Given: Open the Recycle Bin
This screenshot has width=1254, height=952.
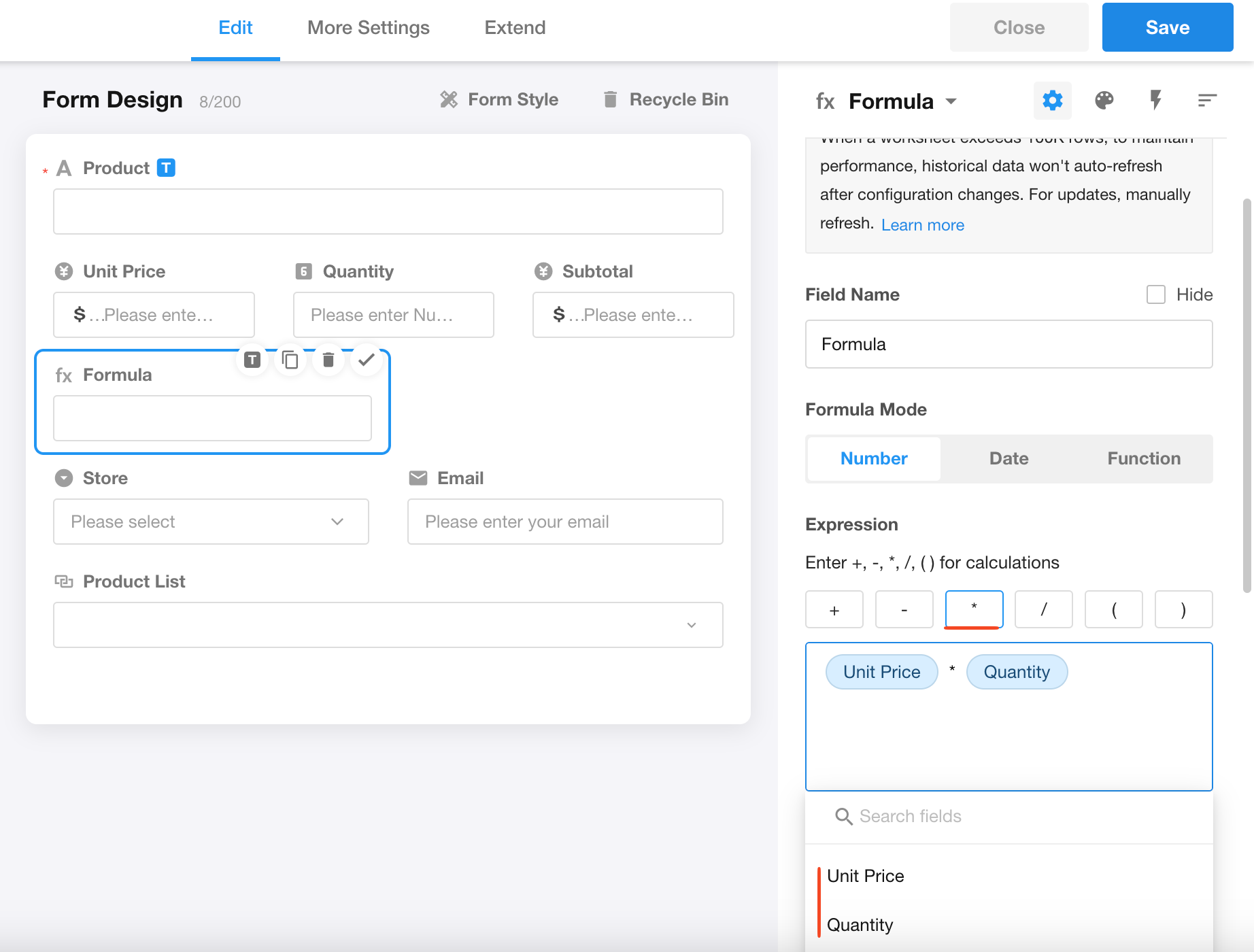Looking at the screenshot, I should [x=665, y=100].
